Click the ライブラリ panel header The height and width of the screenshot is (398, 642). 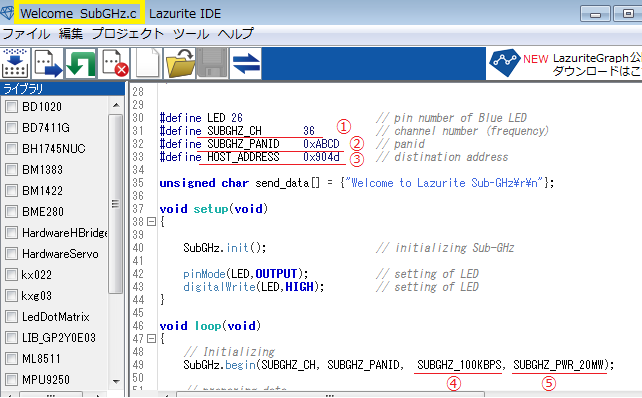click(62, 88)
